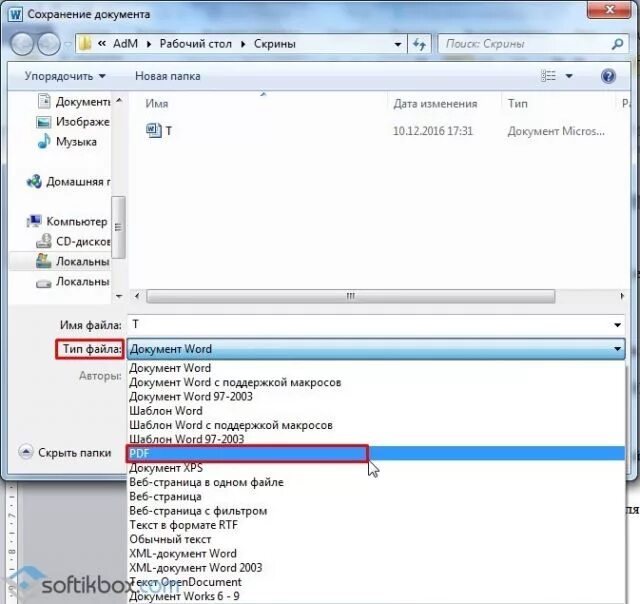The image size is (640, 604).
Task: Click the Forward navigation arrow
Action: tap(49, 44)
